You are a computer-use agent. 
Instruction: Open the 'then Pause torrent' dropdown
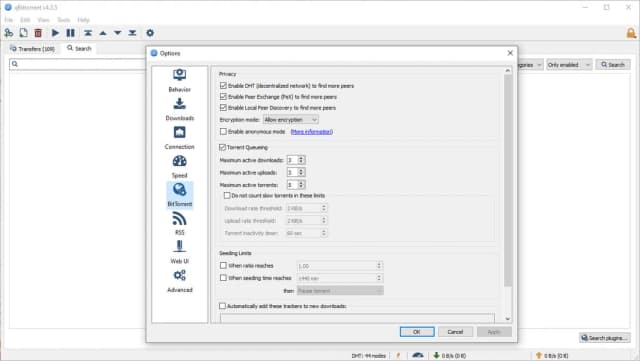tap(340, 291)
